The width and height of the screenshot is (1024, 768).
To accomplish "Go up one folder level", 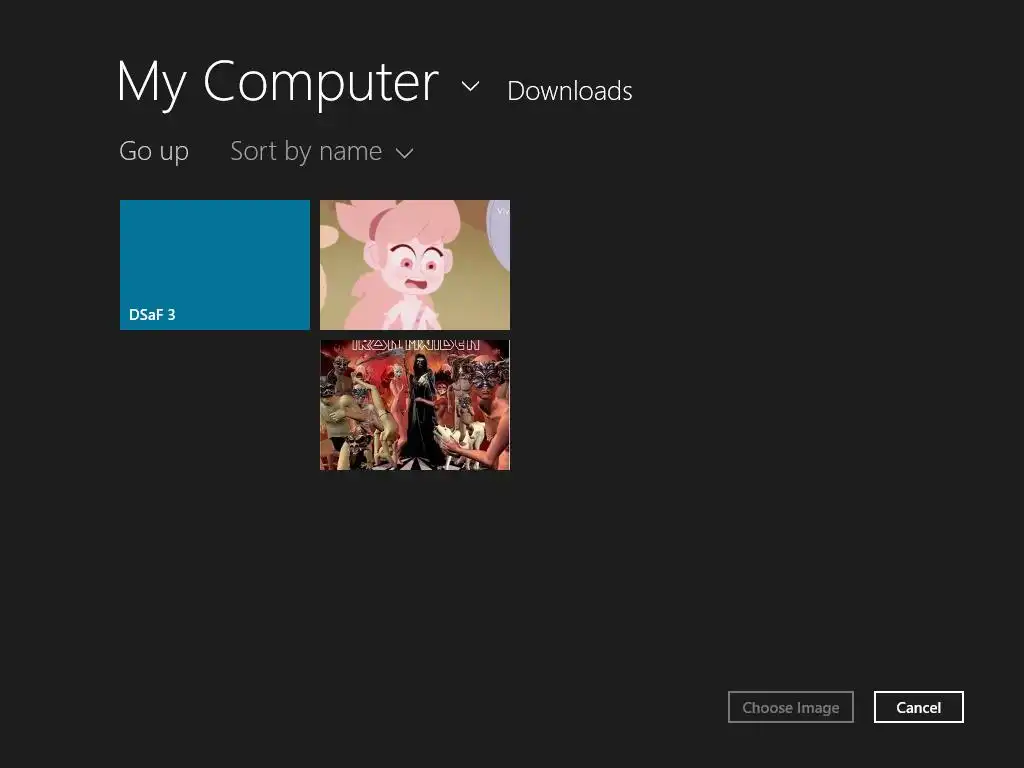I will (x=154, y=152).
